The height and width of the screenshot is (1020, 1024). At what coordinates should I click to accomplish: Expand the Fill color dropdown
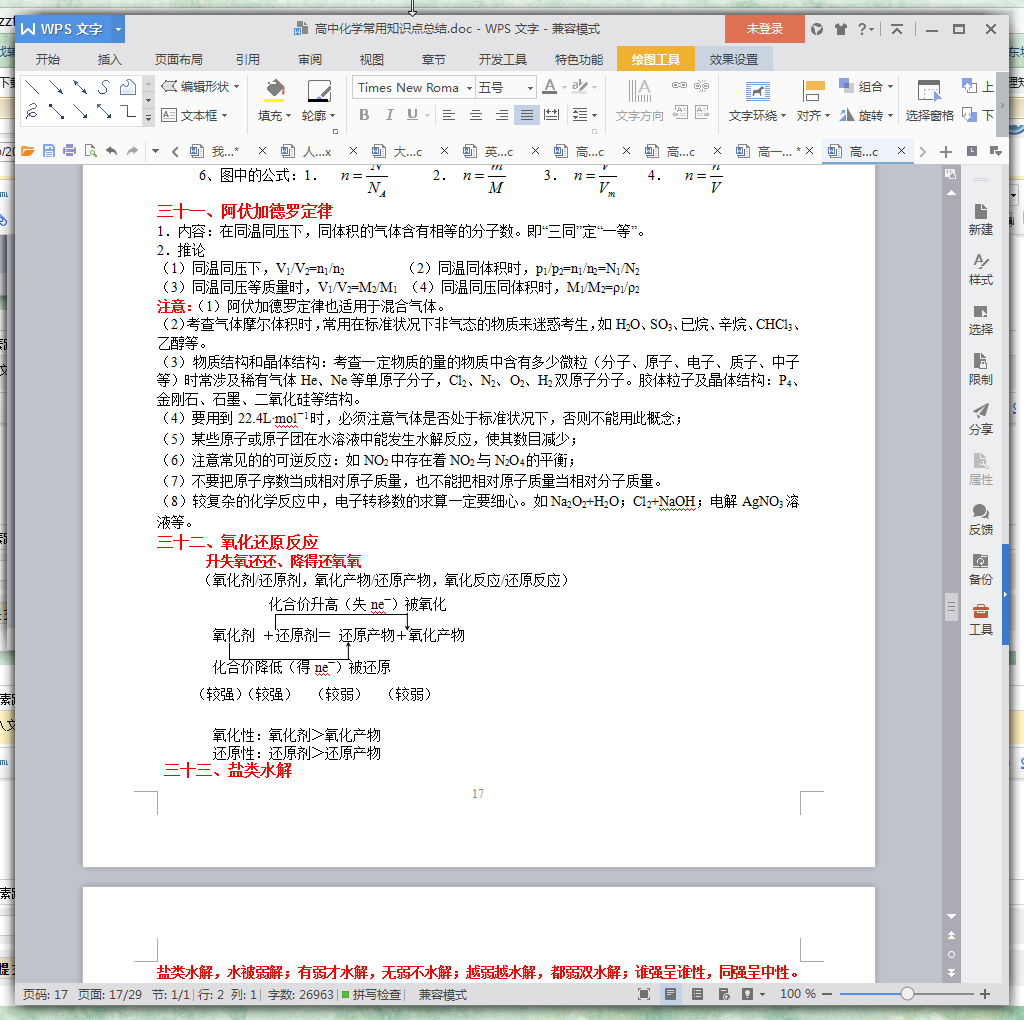[x=288, y=116]
